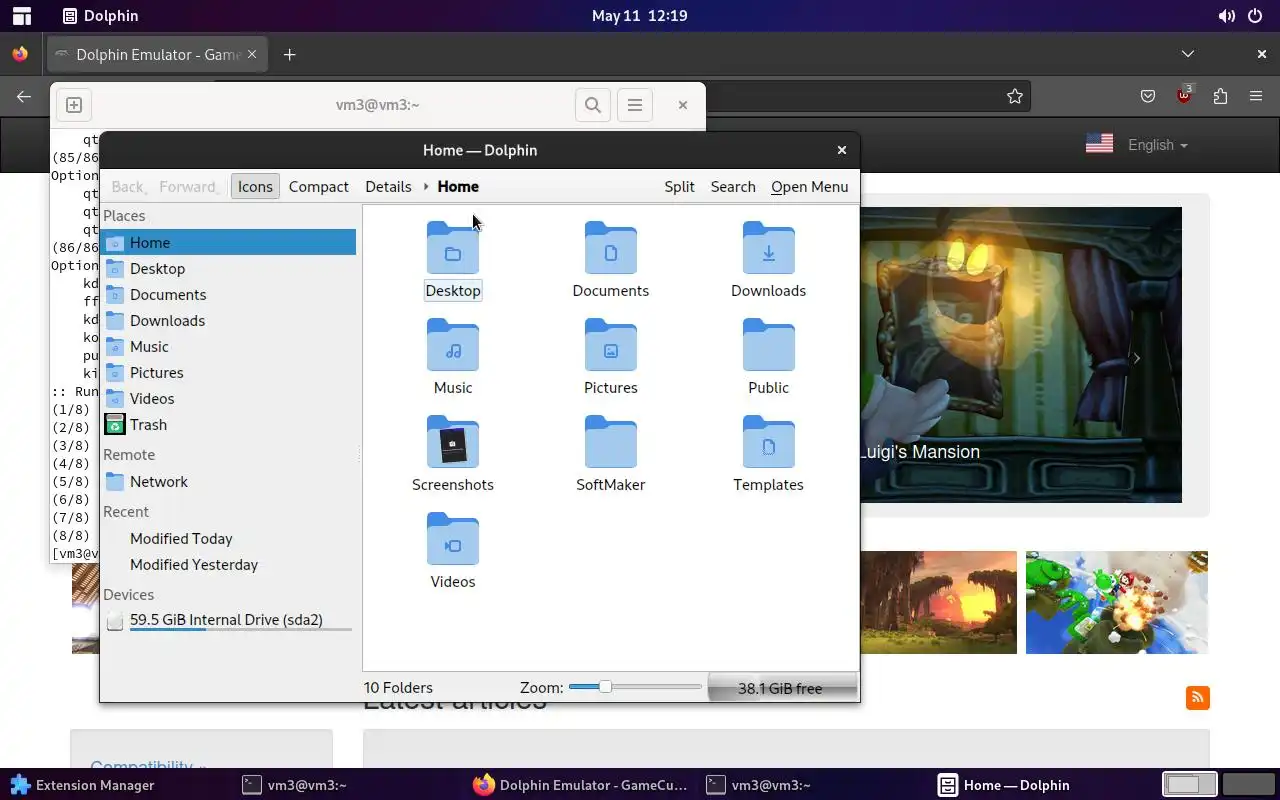Click the terminal search icon
Viewport: 1280px width, 800px height.
point(593,104)
